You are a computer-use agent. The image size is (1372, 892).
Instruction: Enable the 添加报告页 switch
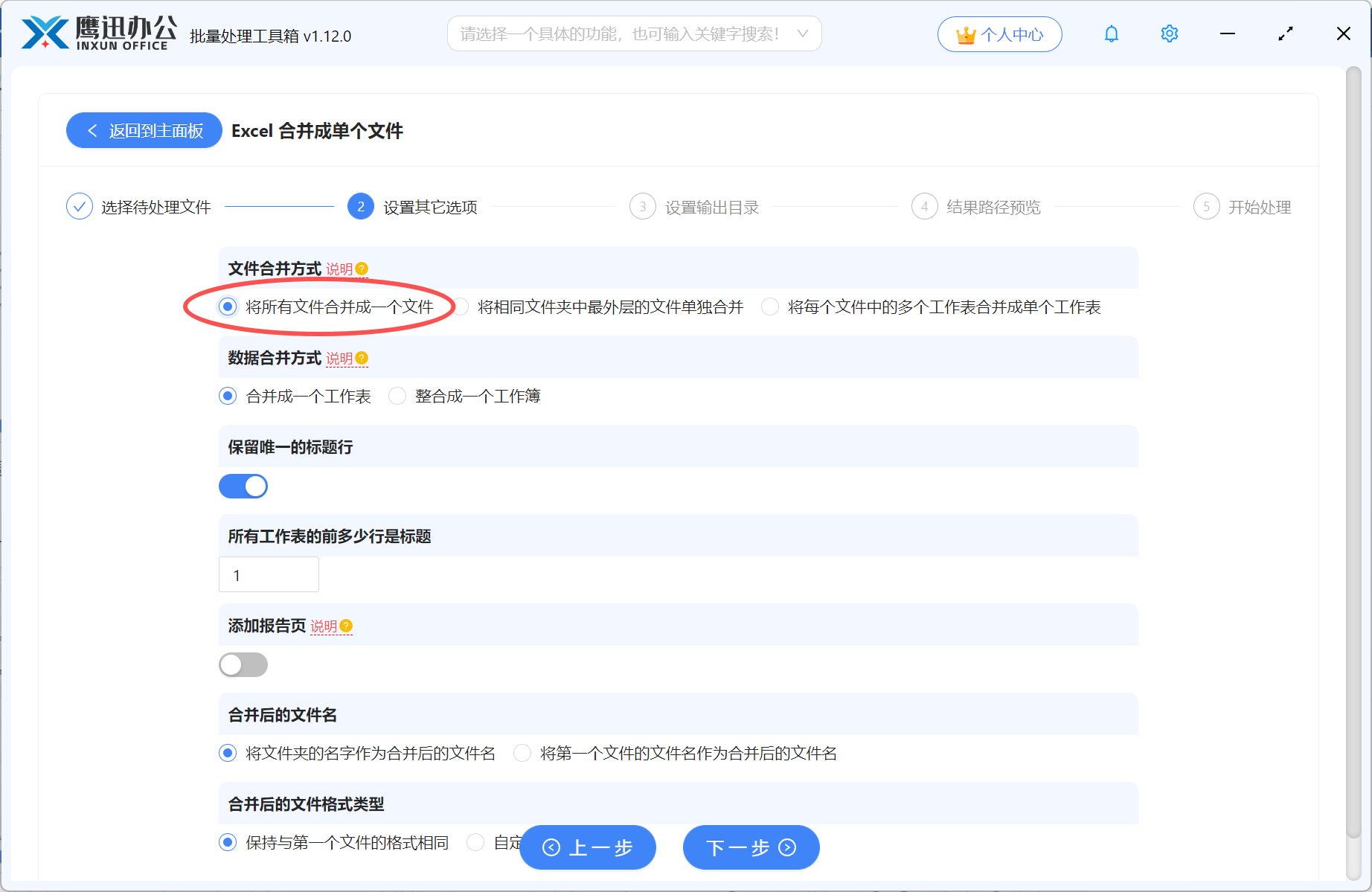click(243, 664)
